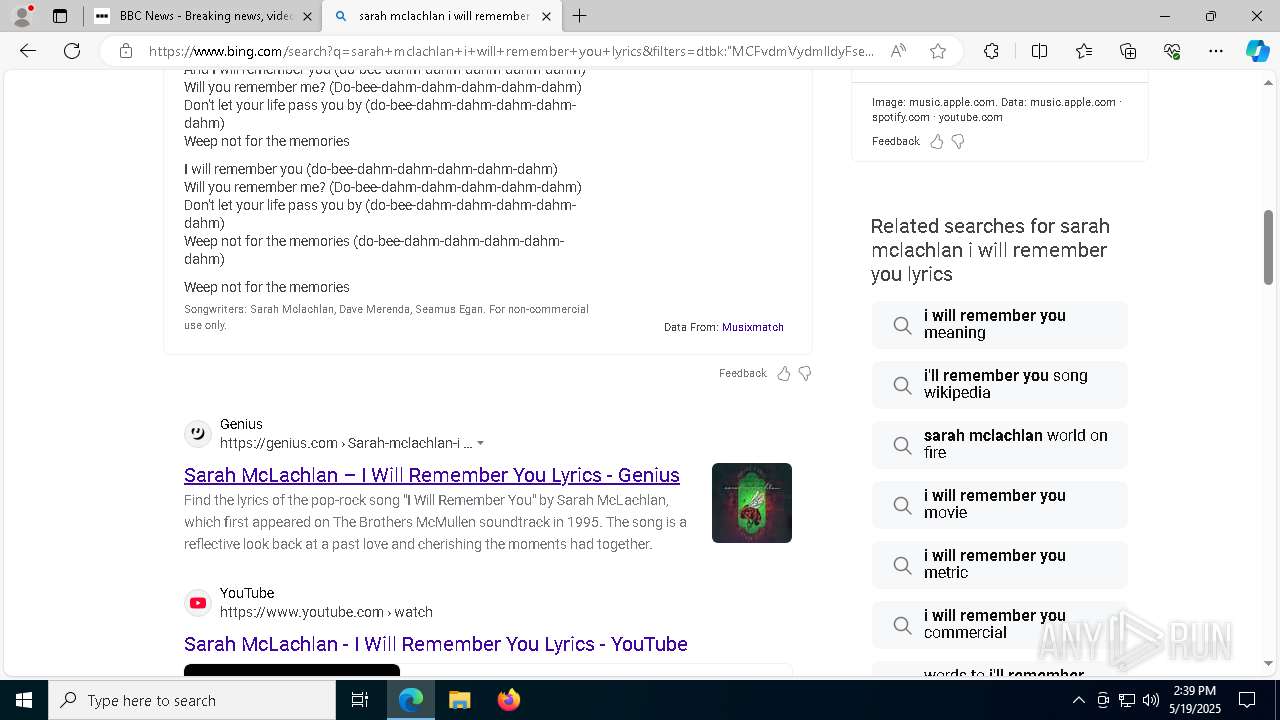Click the YouTube result youtube.com URL text
The width and height of the screenshot is (1280, 720).
click(326, 612)
